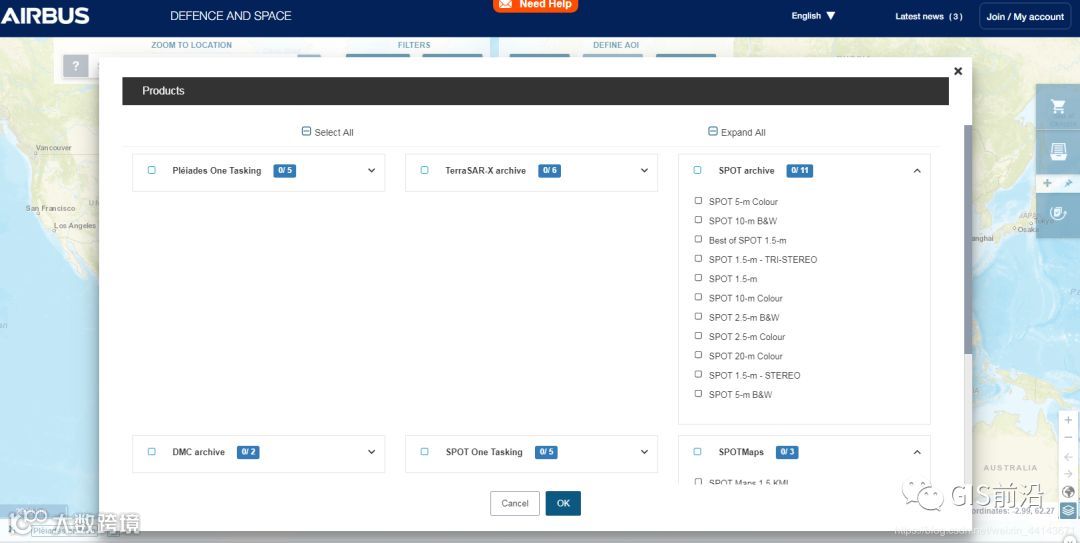Click Join / My account button

pos(1025,17)
